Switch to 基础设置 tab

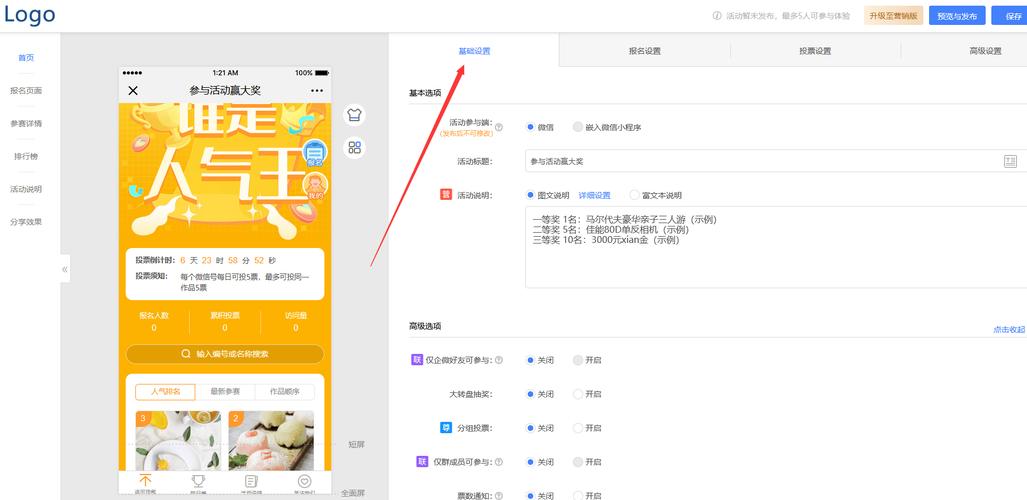(x=474, y=50)
